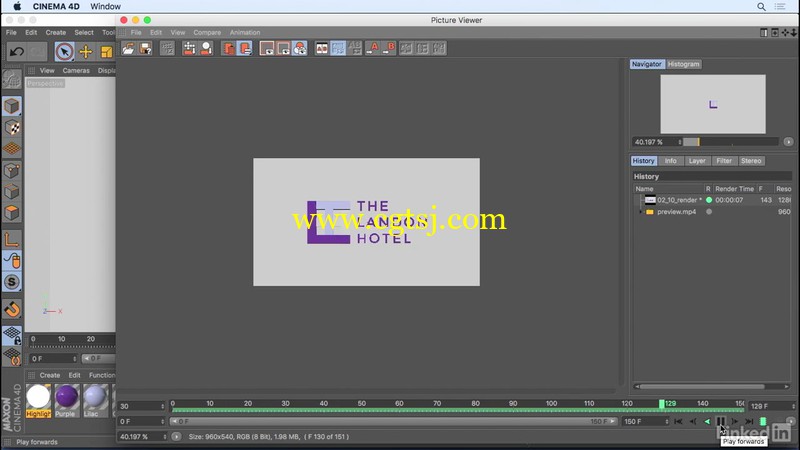
Task: Open Picture Viewer Compare menu
Action: tap(207, 32)
